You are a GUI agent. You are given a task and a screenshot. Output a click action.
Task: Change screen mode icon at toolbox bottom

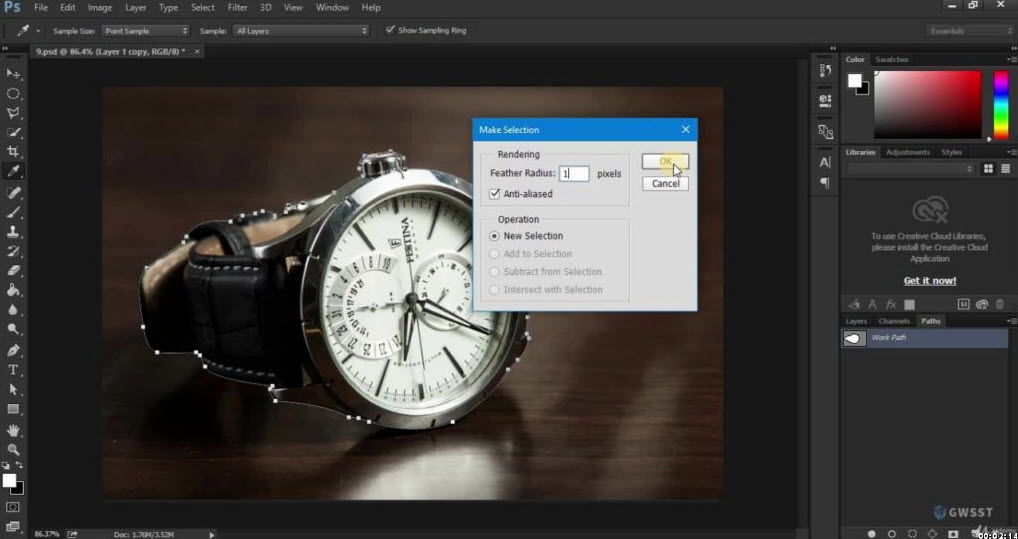click(x=12, y=527)
